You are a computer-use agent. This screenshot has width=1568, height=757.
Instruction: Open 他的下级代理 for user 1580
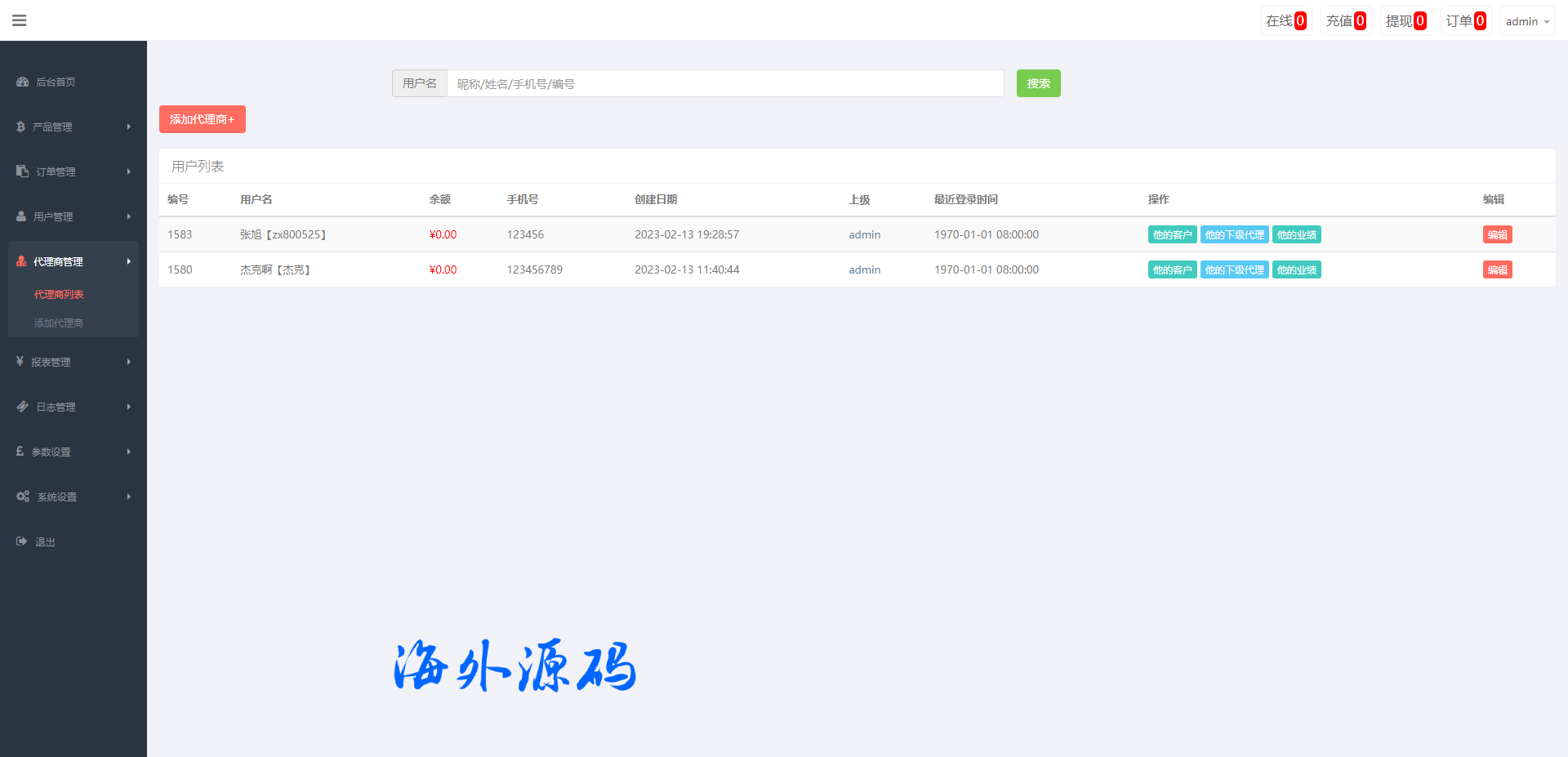pyautogui.click(x=1234, y=270)
